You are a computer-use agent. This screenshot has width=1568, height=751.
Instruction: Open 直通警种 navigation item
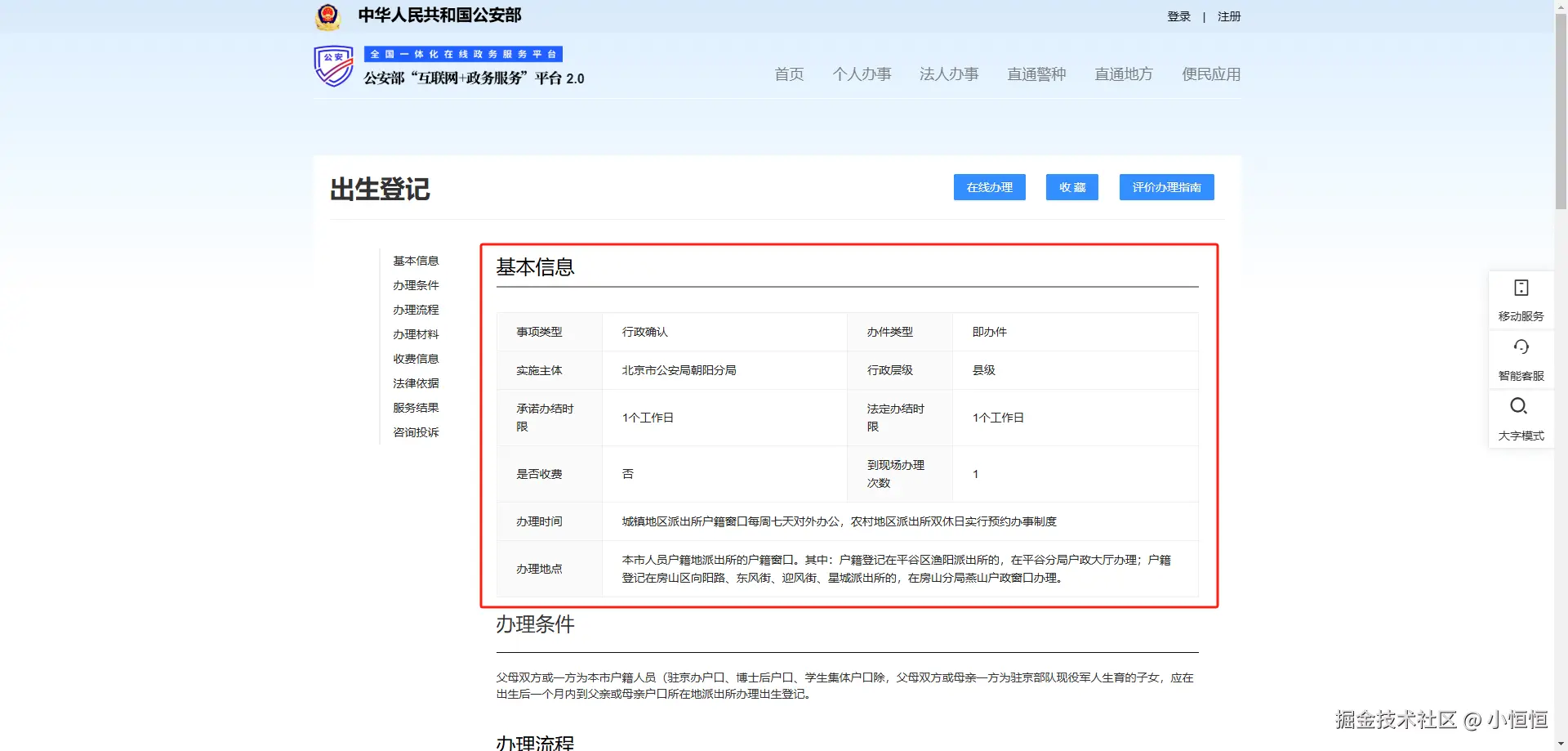pos(1036,74)
